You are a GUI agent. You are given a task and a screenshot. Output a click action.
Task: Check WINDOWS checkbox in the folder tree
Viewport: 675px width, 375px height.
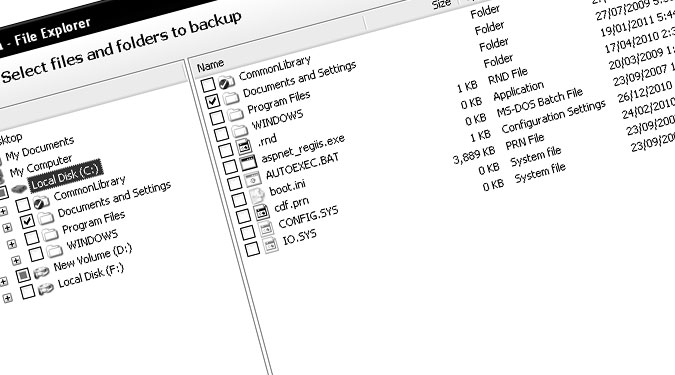36,254
